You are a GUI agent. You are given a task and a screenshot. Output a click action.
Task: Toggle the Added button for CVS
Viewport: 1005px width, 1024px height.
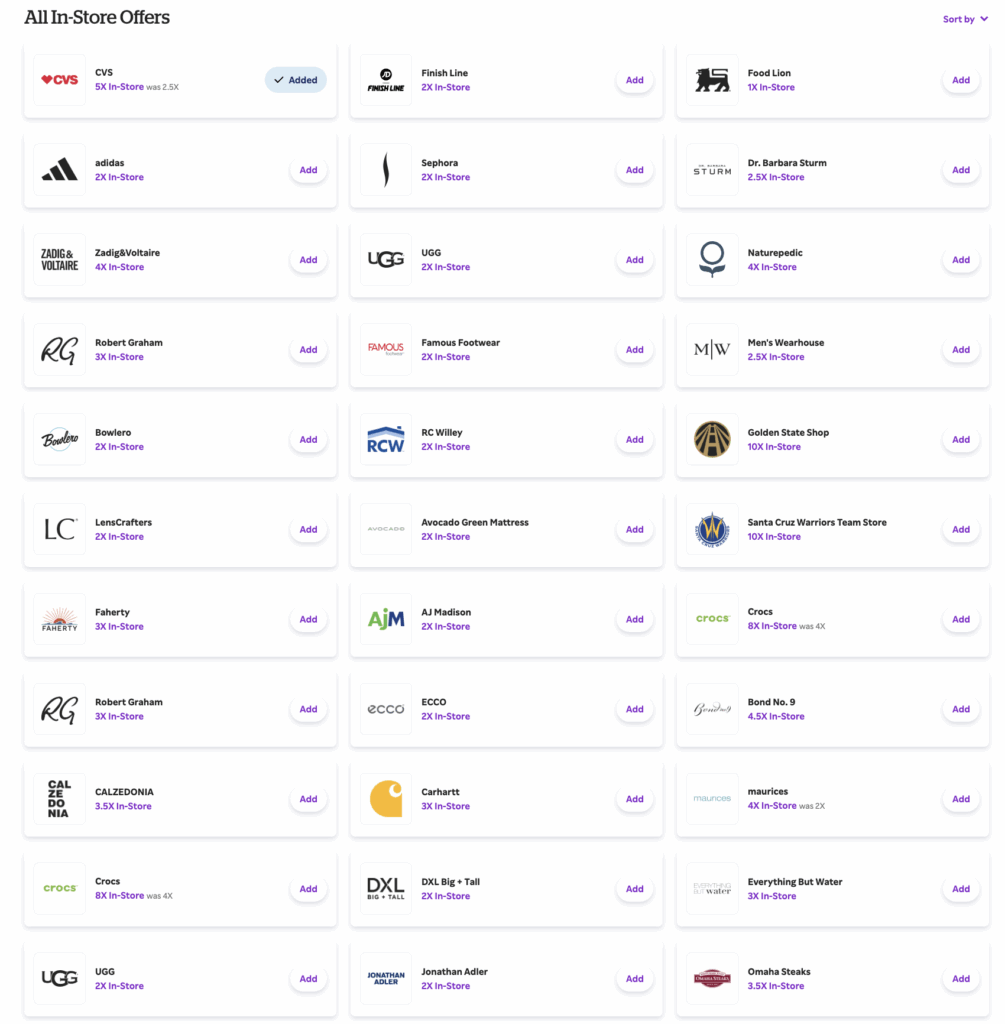(x=296, y=80)
